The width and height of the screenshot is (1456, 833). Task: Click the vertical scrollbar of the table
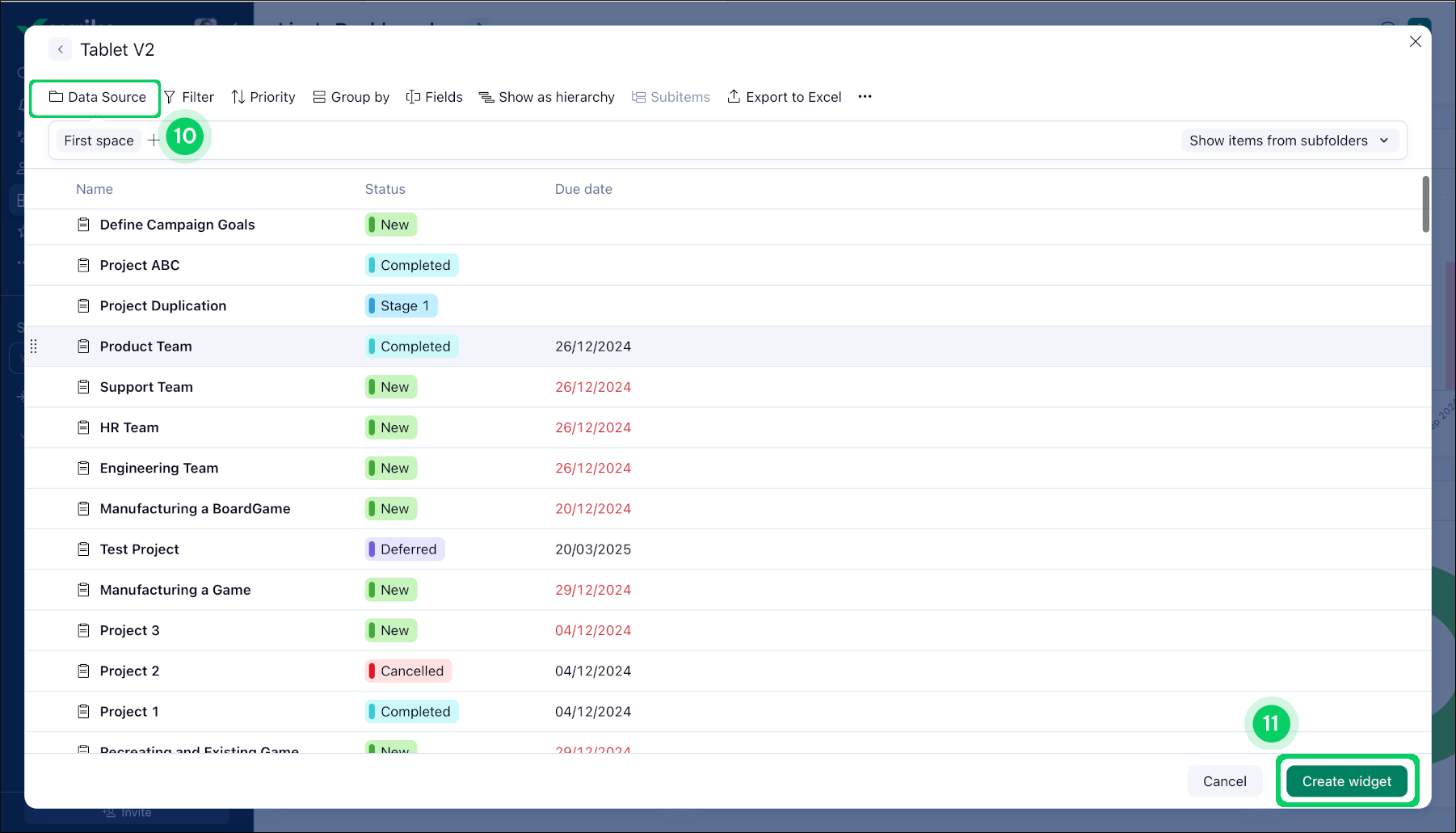[1425, 204]
